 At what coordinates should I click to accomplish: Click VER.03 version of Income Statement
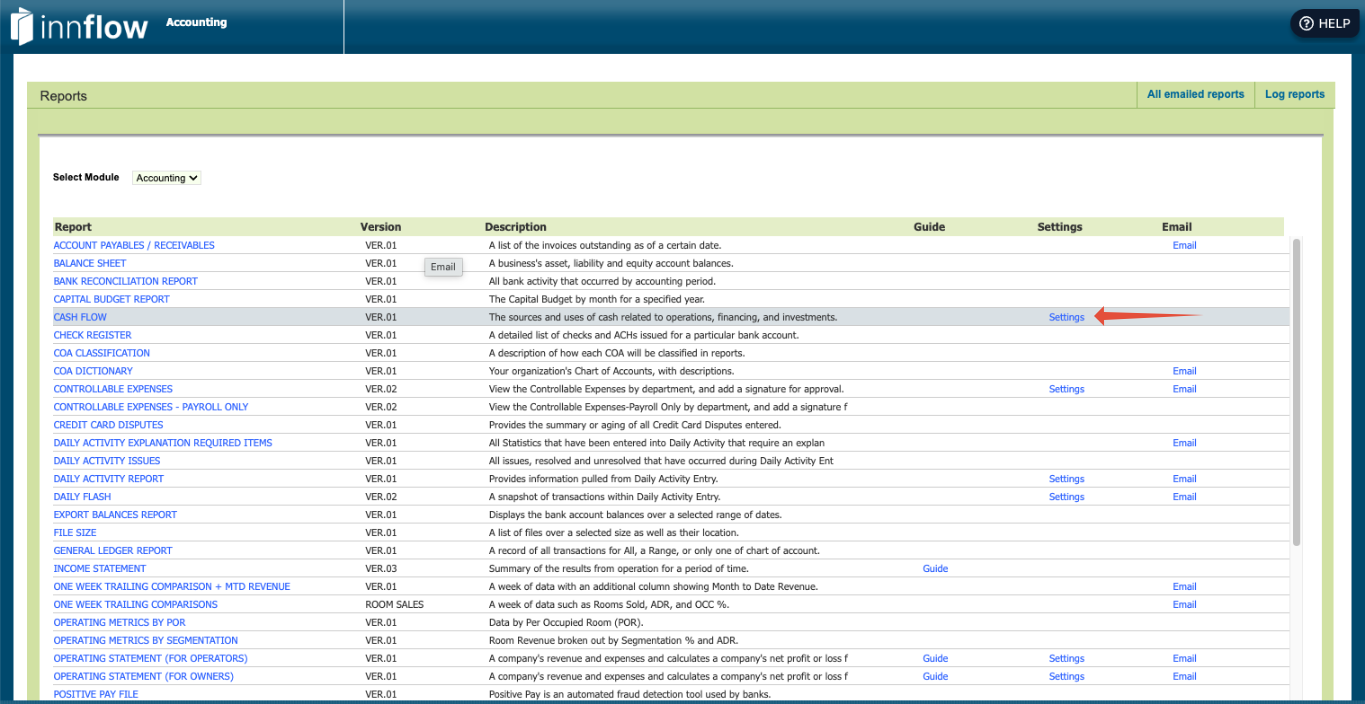click(x=381, y=569)
